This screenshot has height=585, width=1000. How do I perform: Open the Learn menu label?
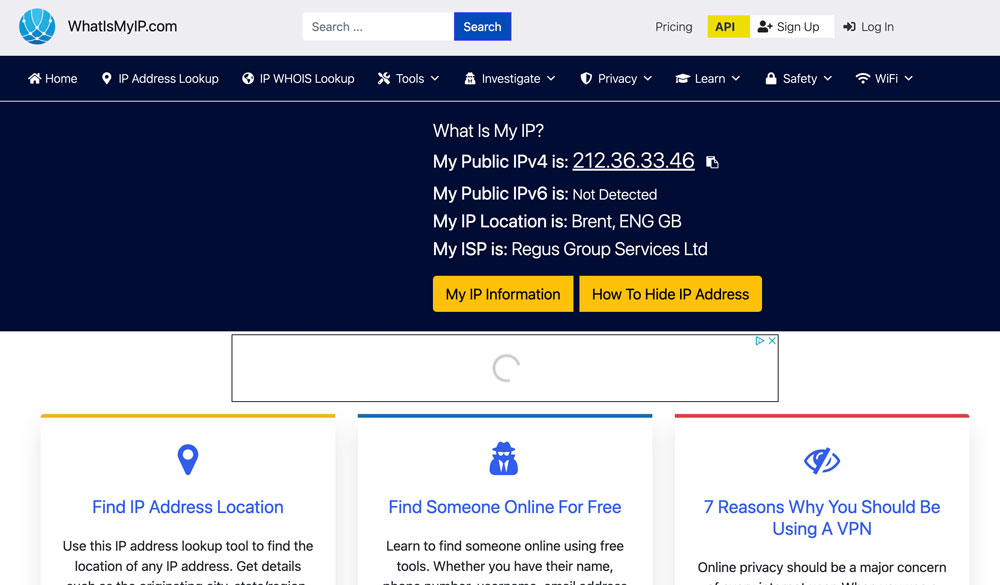(x=710, y=78)
